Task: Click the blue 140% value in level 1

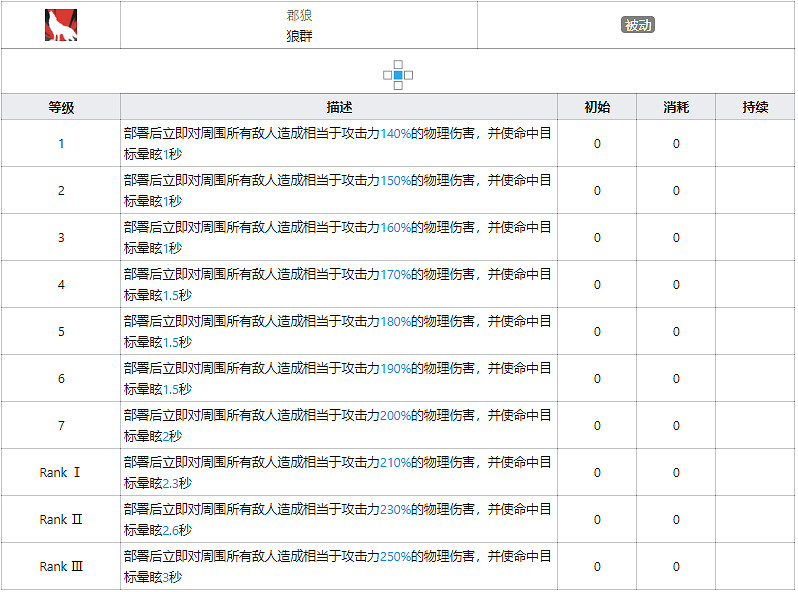Action: (395, 133)
